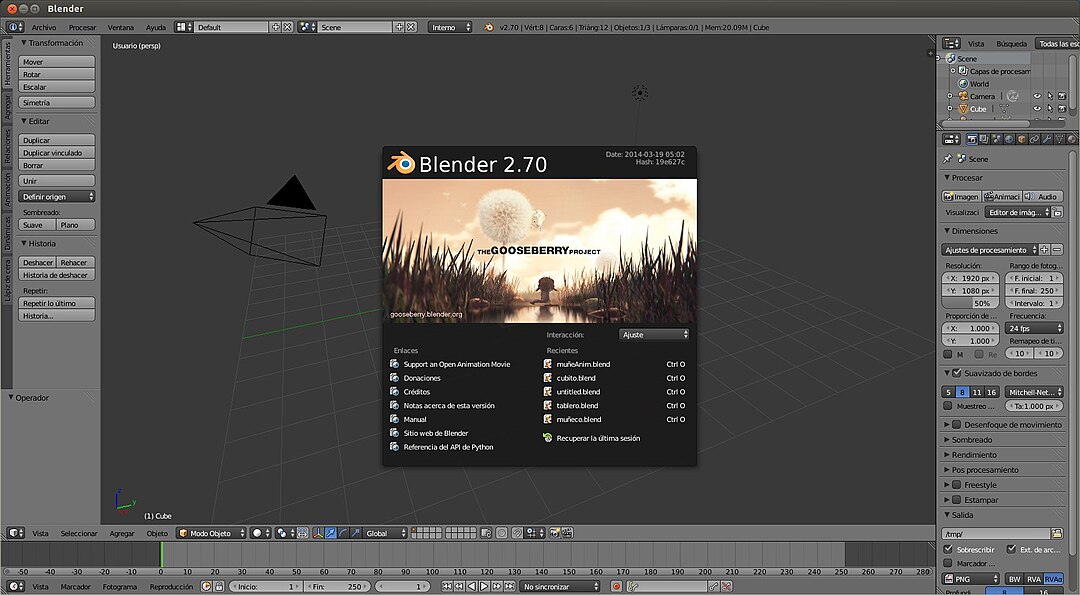Open the Interacción Ajuste dropdown
This screenshot has width=1080, height=595.
tap(654, 335)
